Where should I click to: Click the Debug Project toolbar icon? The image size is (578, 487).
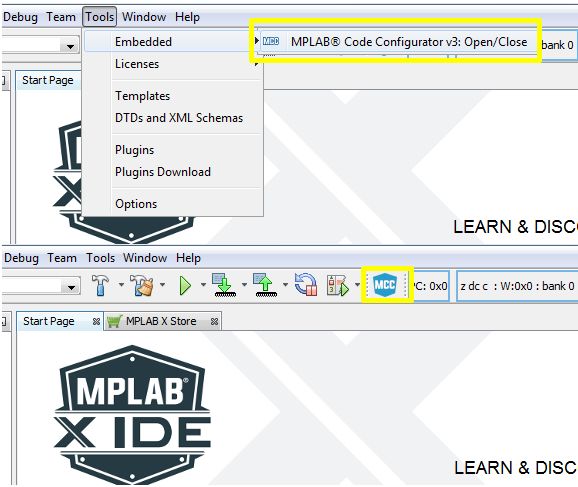[x=338, y=286]
